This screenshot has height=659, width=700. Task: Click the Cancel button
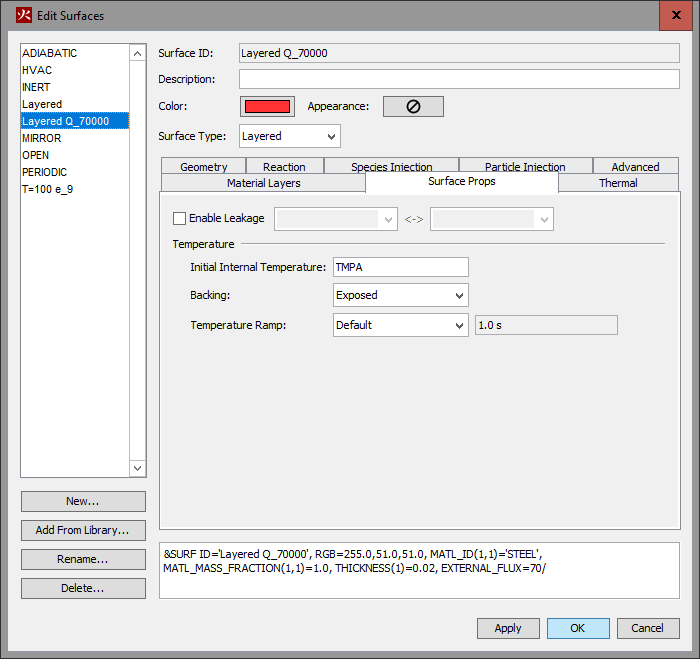point(648,628)
